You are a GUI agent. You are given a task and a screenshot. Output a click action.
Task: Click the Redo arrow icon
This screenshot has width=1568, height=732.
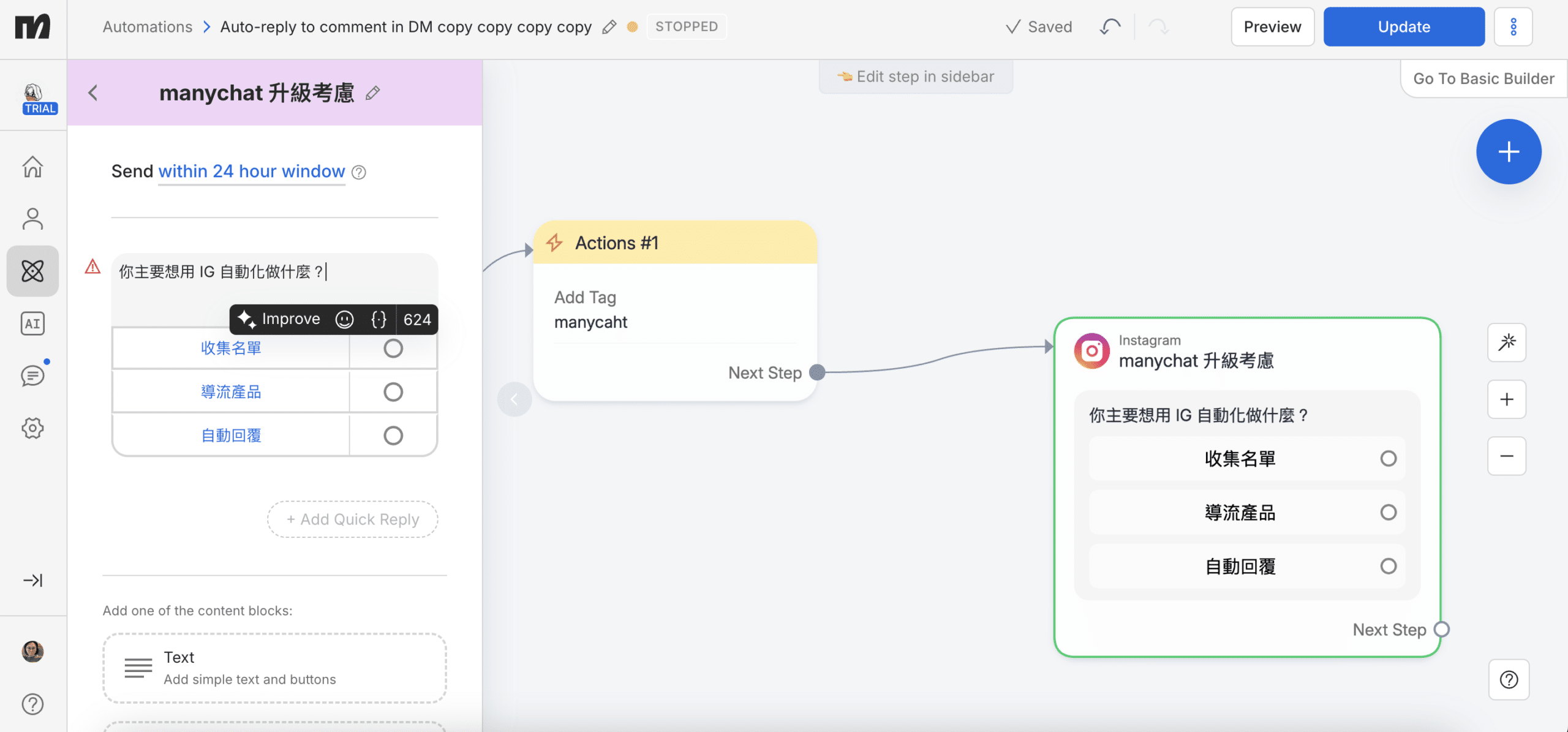point(1158,27)
